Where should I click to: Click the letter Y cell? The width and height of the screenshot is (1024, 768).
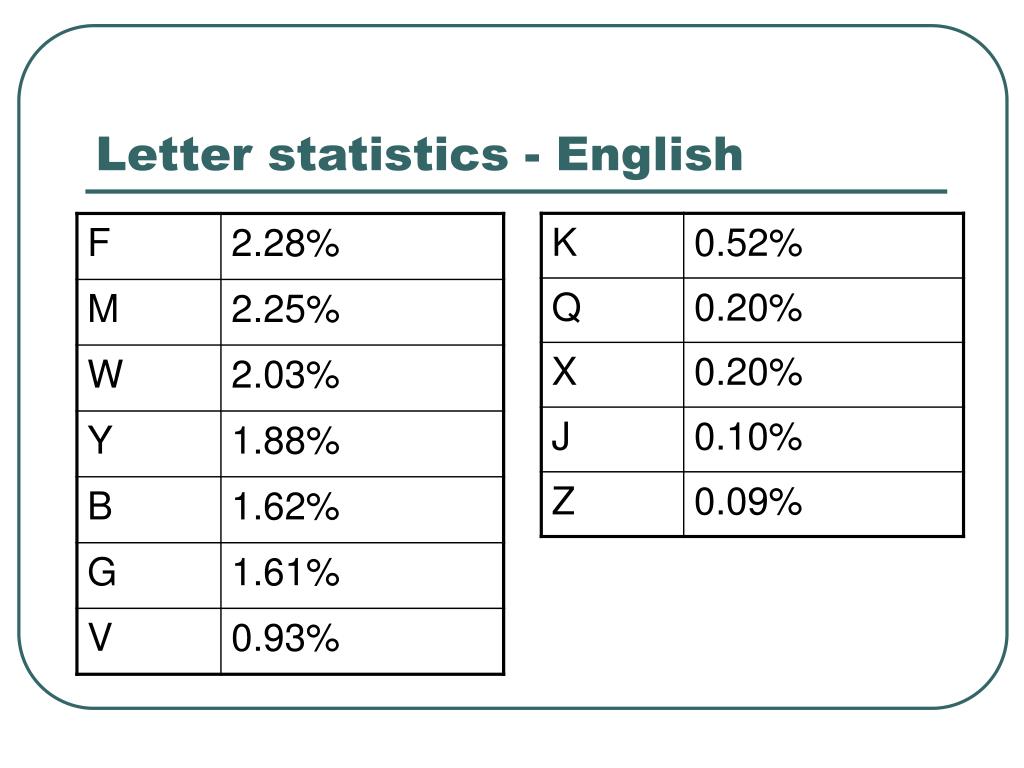150,444
